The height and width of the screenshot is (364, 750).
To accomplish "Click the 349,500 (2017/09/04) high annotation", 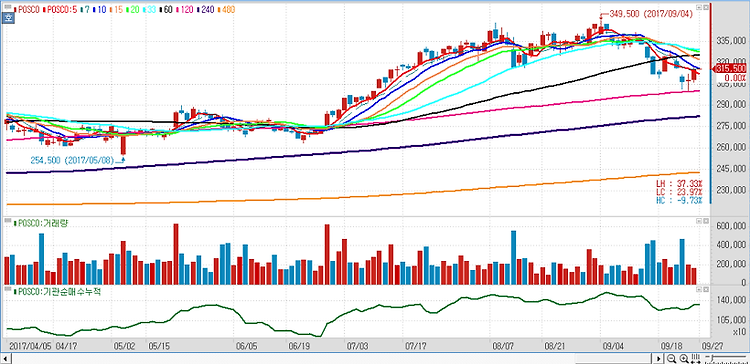I will [x=651, y=14].
